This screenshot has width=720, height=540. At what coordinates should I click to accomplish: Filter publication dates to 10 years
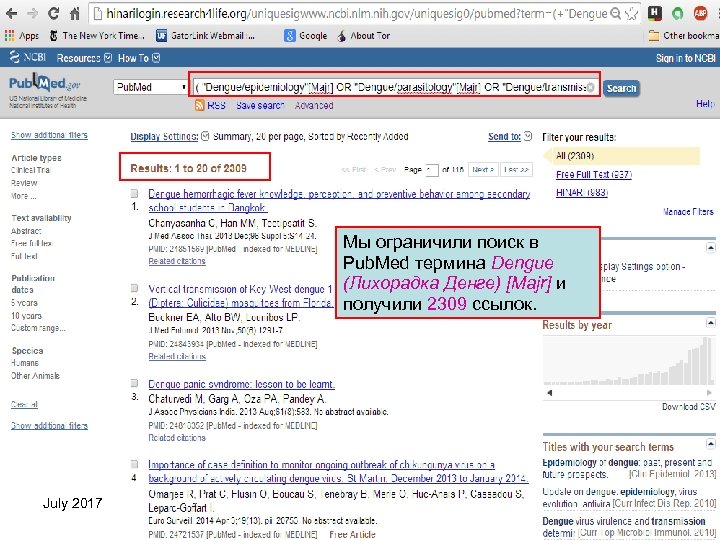[26, 315]
